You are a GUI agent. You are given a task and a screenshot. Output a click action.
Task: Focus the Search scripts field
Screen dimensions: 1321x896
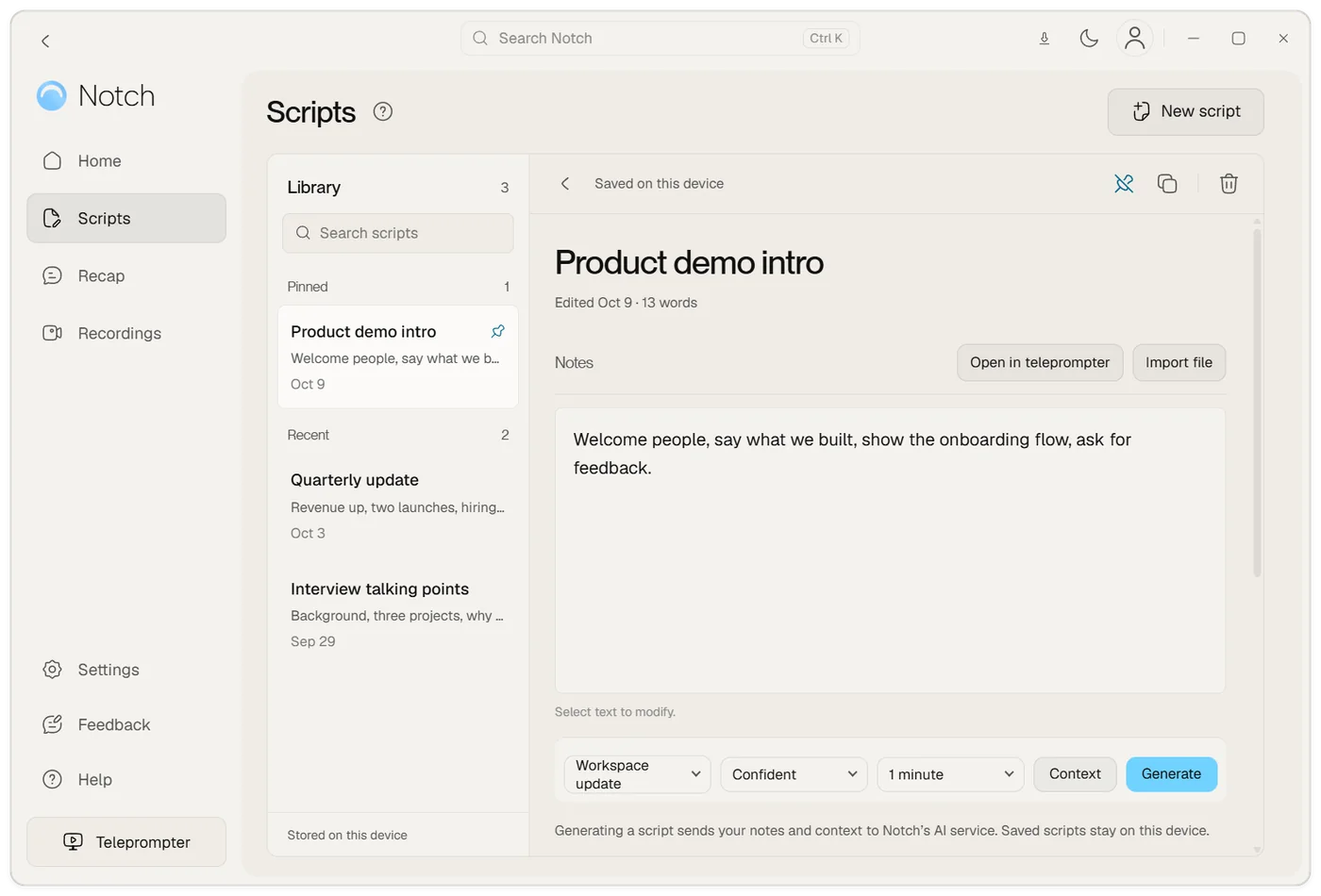click(x=397, y=233)
